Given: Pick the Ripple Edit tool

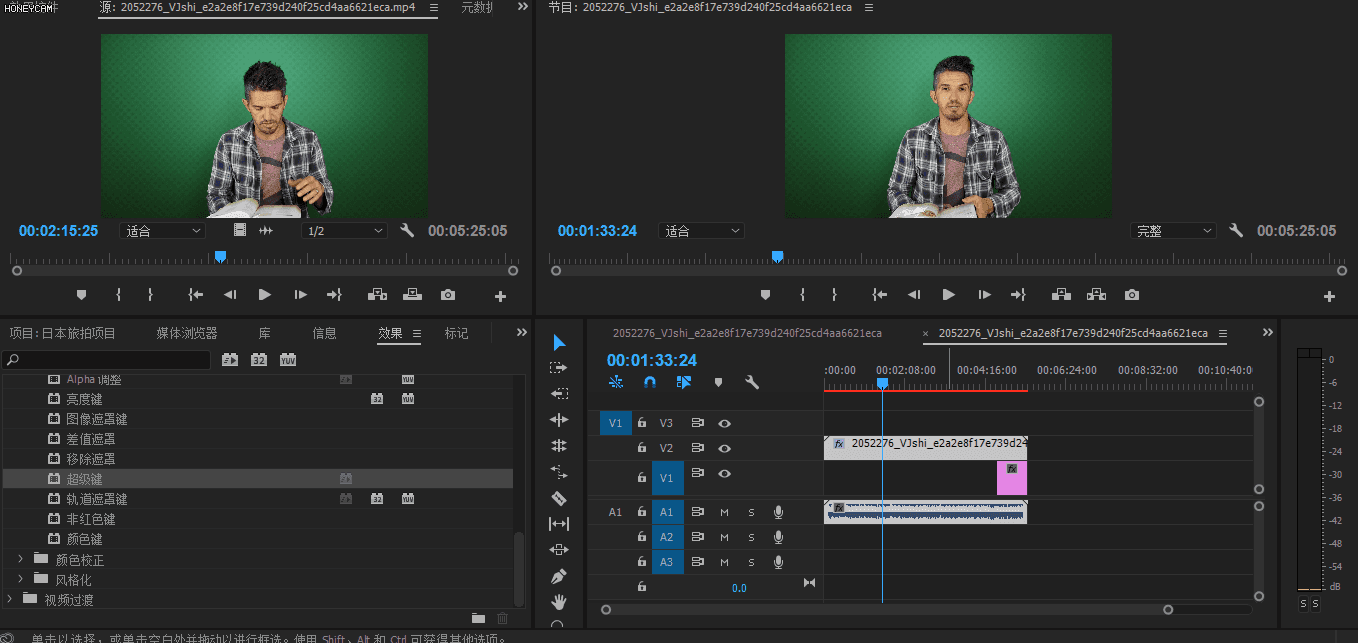Looking at the screenshot, I should tap(559, 420).
